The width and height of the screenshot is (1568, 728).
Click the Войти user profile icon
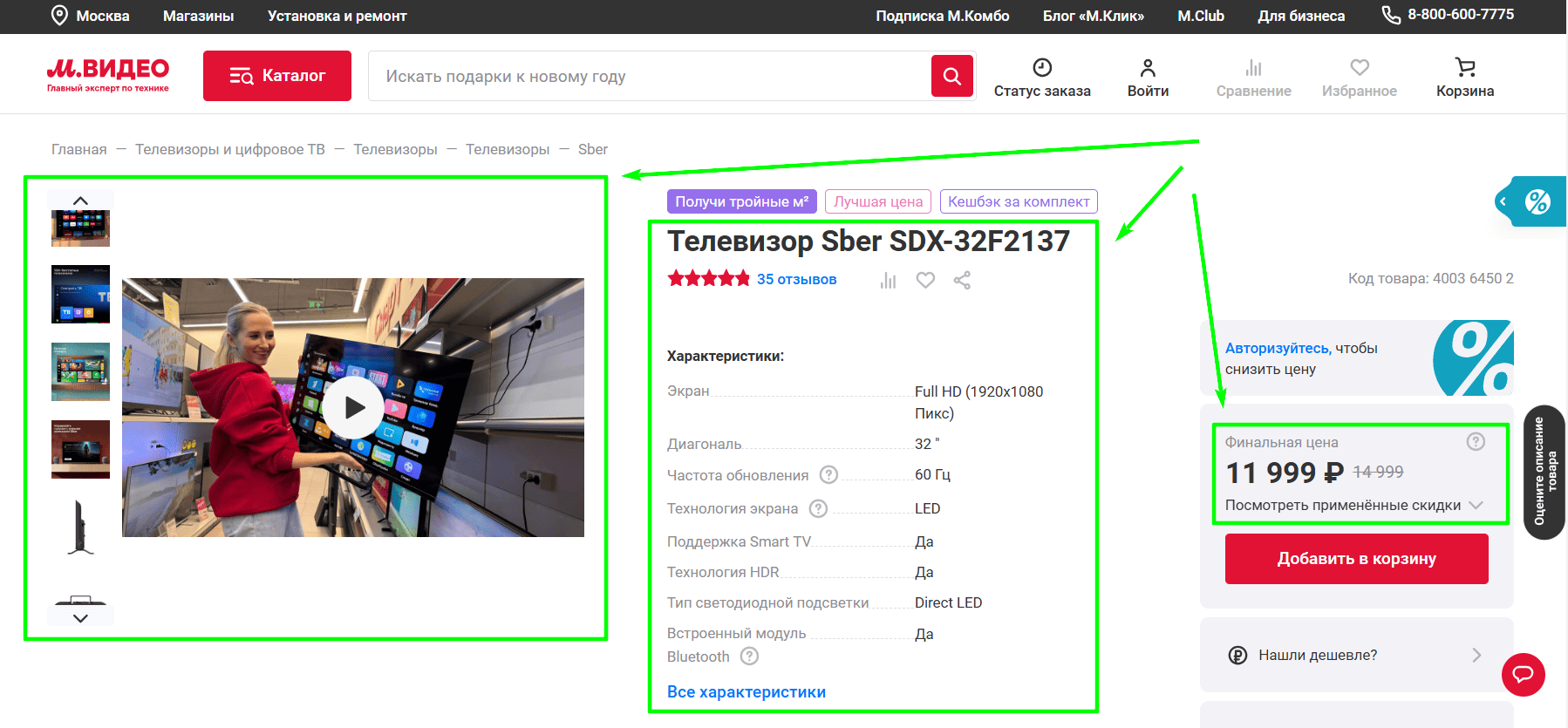coord(1148,67)
